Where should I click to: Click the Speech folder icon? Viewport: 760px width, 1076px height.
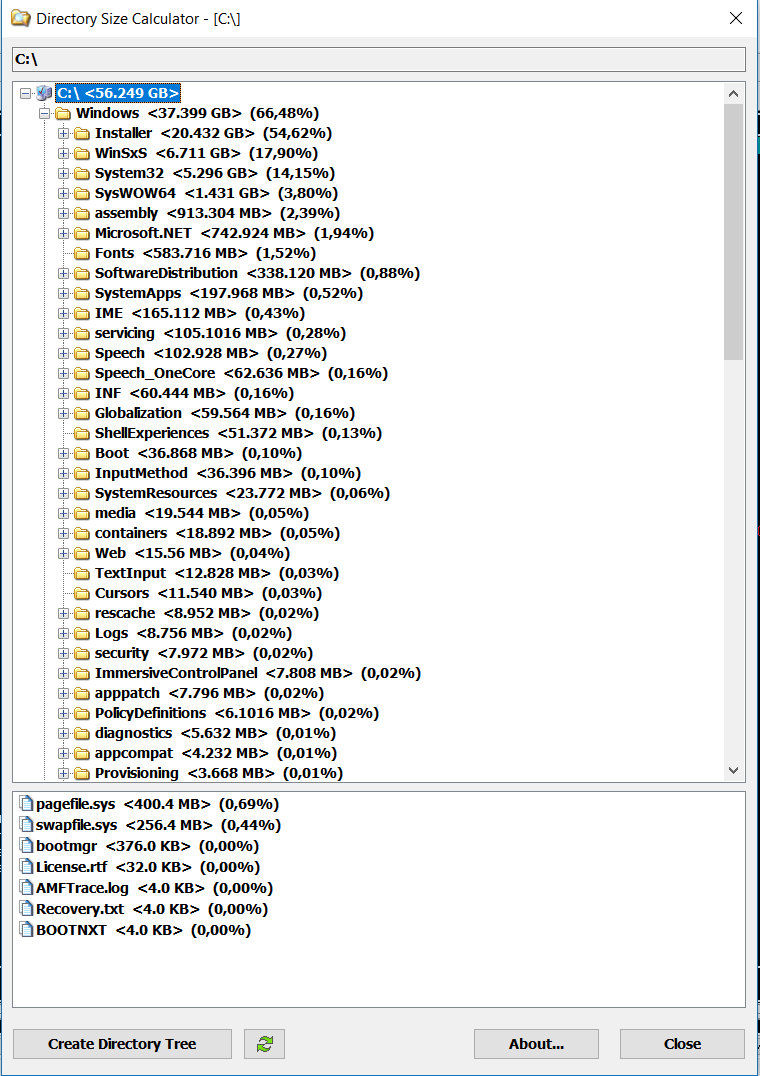(x=82, y=353)
